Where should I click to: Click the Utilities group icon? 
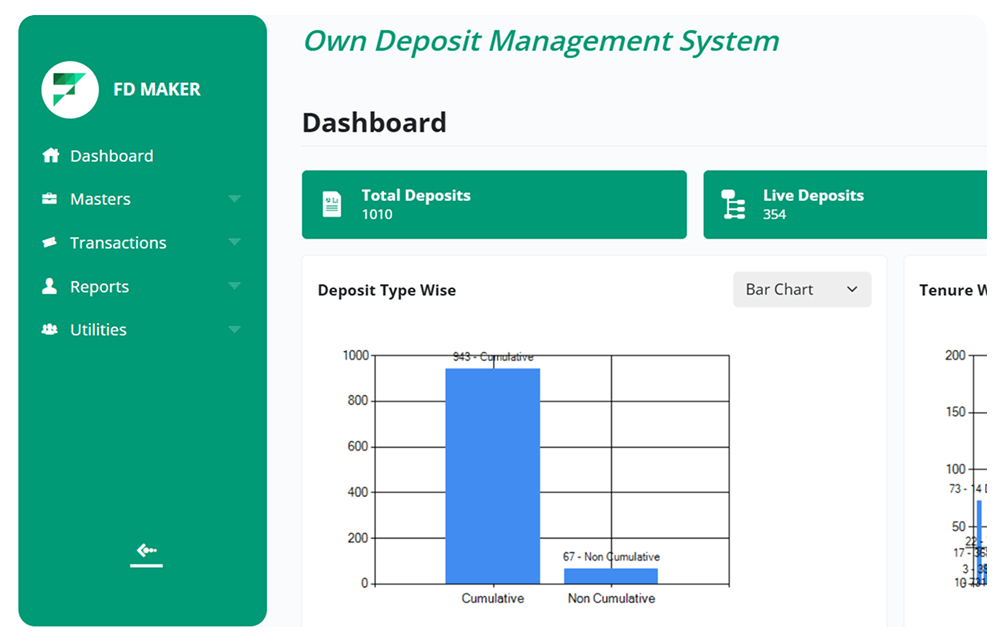[50, 330]
